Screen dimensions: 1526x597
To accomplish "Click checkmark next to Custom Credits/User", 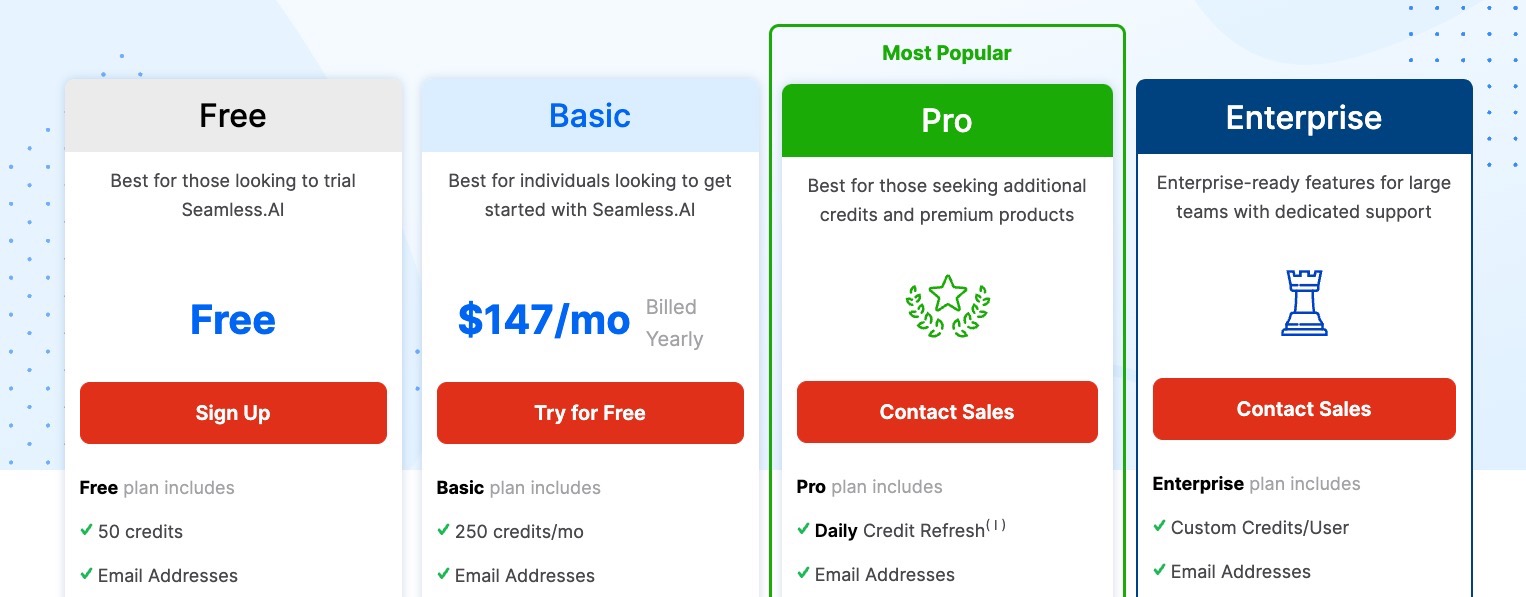I will 1159,526.
